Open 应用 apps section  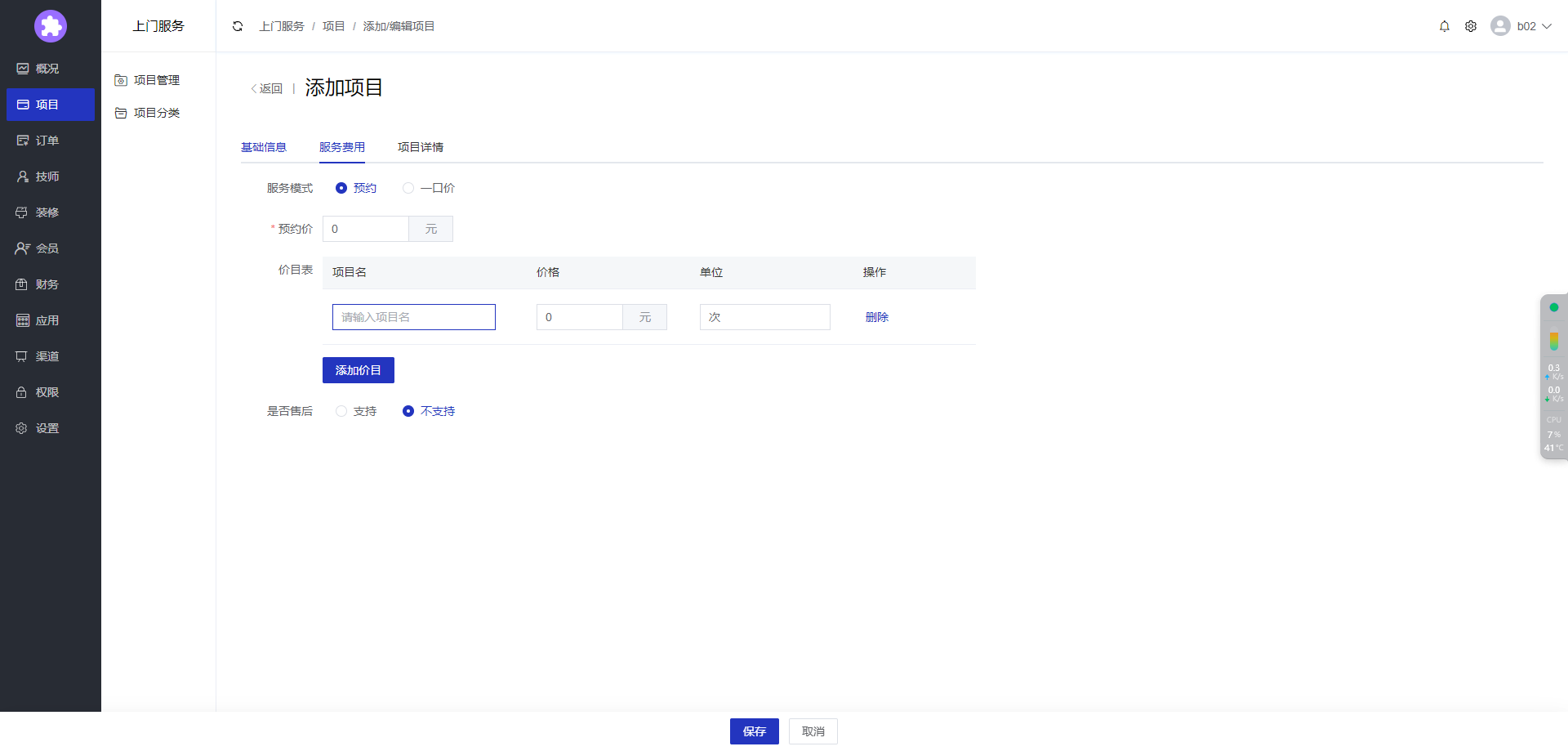[51, 320]
